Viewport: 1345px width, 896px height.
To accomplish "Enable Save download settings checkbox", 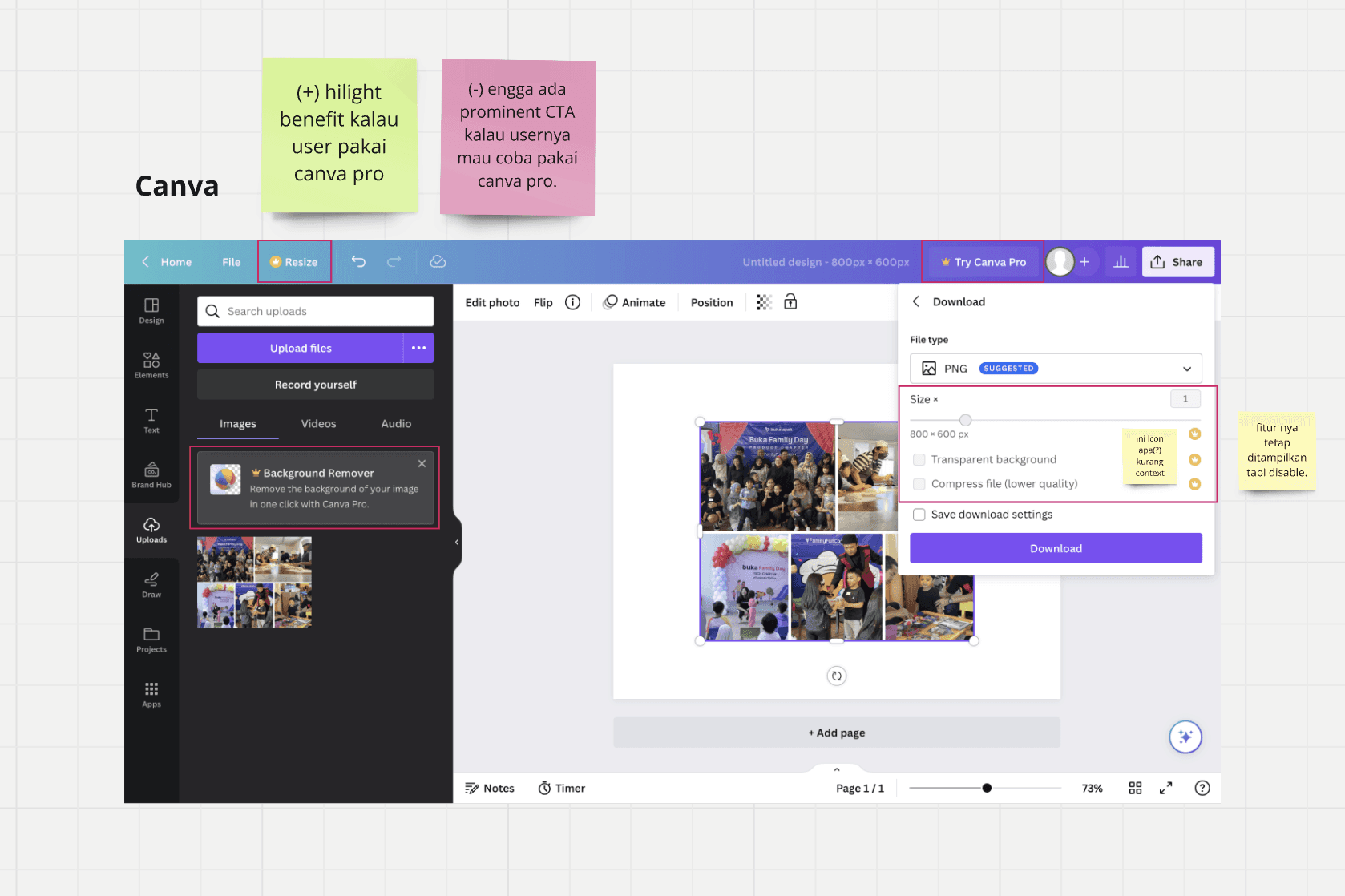I will 919,515.
